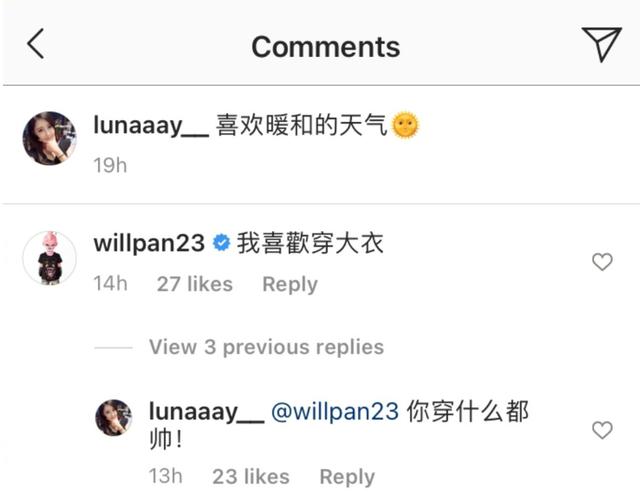640x494 pixels.
Task: Open lunaaay__ avatar next to reply
Action: pyautogui.click(x=114, y=418)
